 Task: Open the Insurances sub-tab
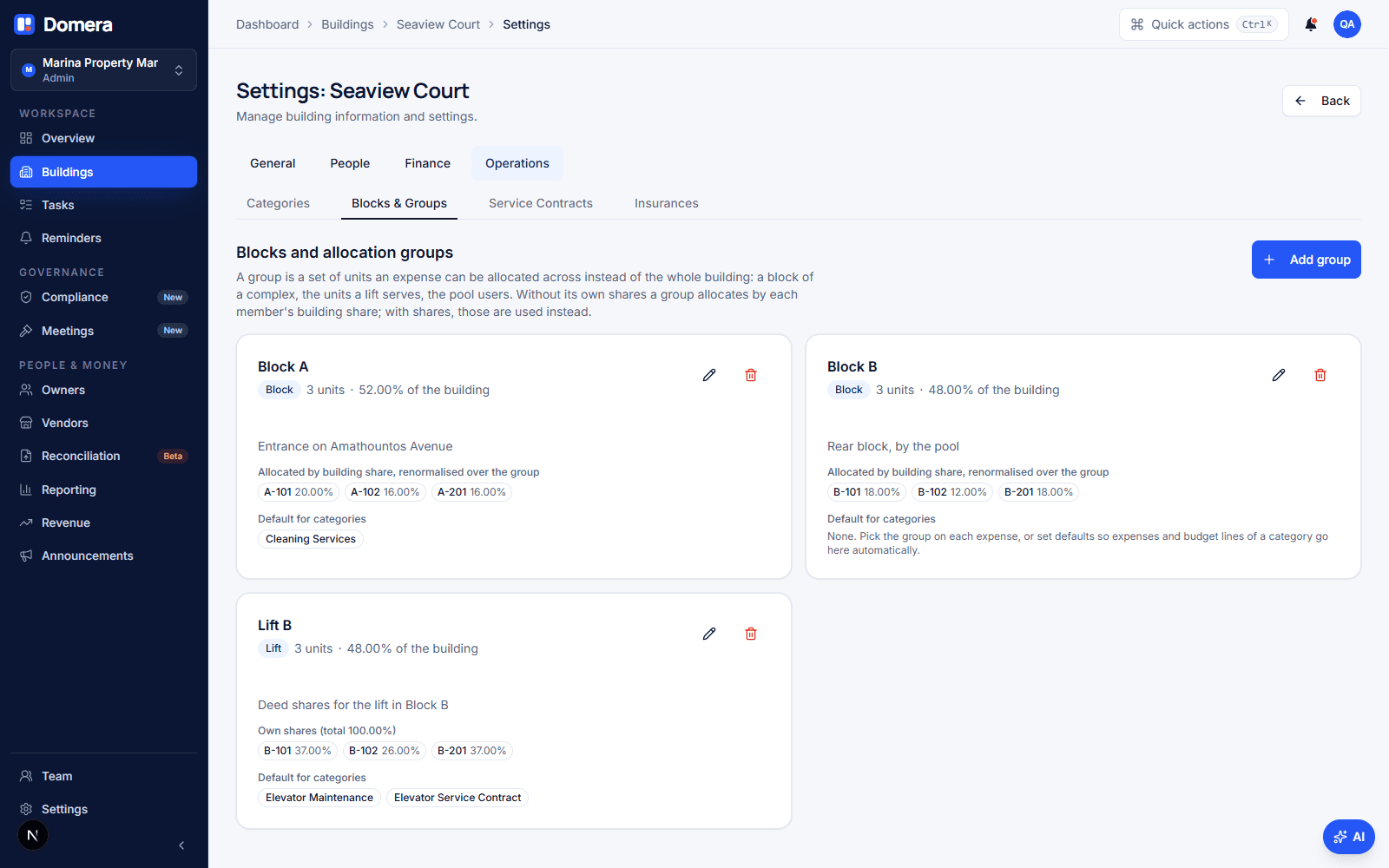pos(667,203)
